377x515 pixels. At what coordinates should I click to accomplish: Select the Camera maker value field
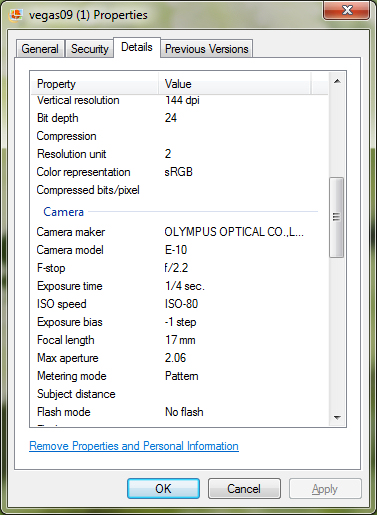point(234,232)
